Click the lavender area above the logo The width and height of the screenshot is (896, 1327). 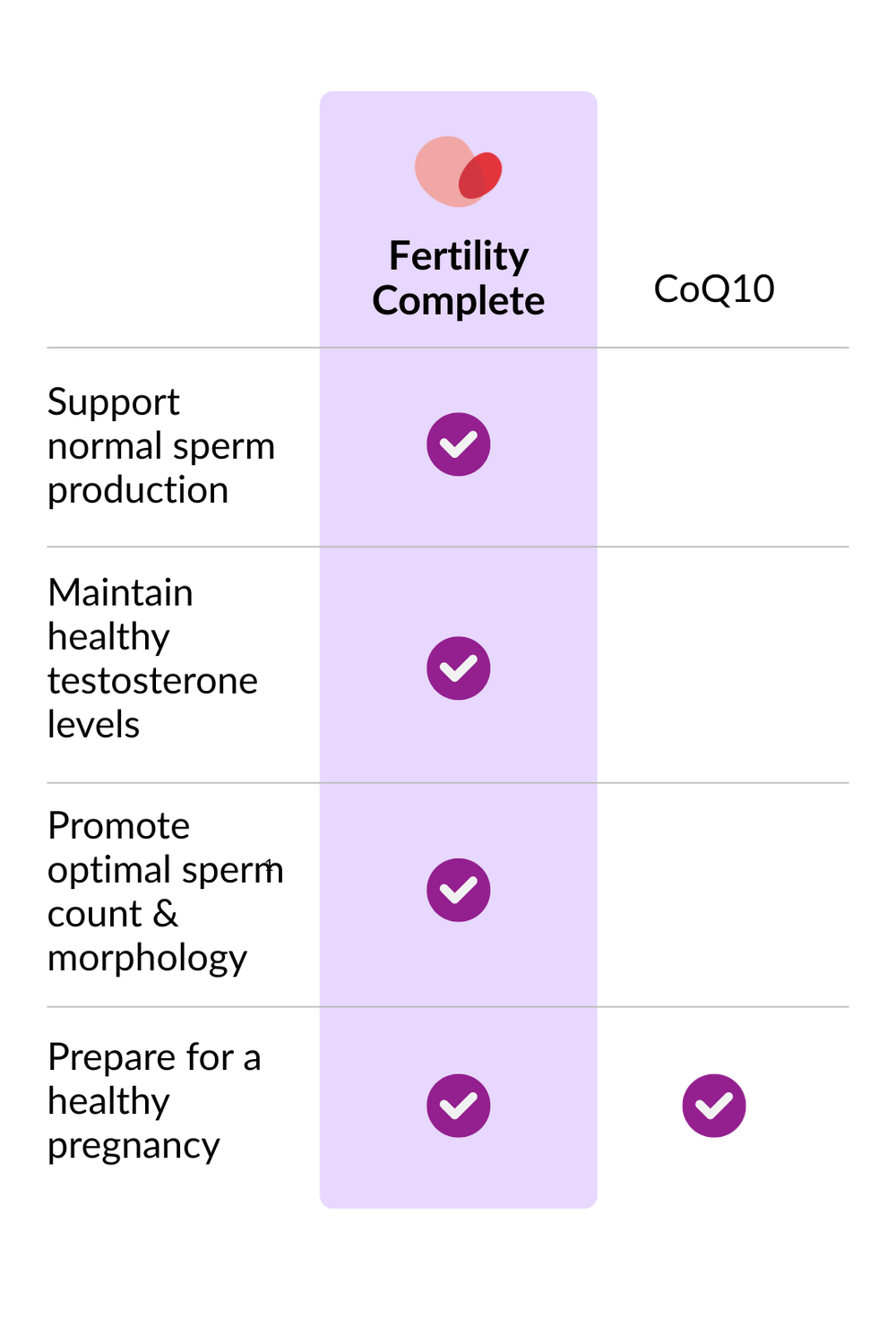[x=458, y=111]
